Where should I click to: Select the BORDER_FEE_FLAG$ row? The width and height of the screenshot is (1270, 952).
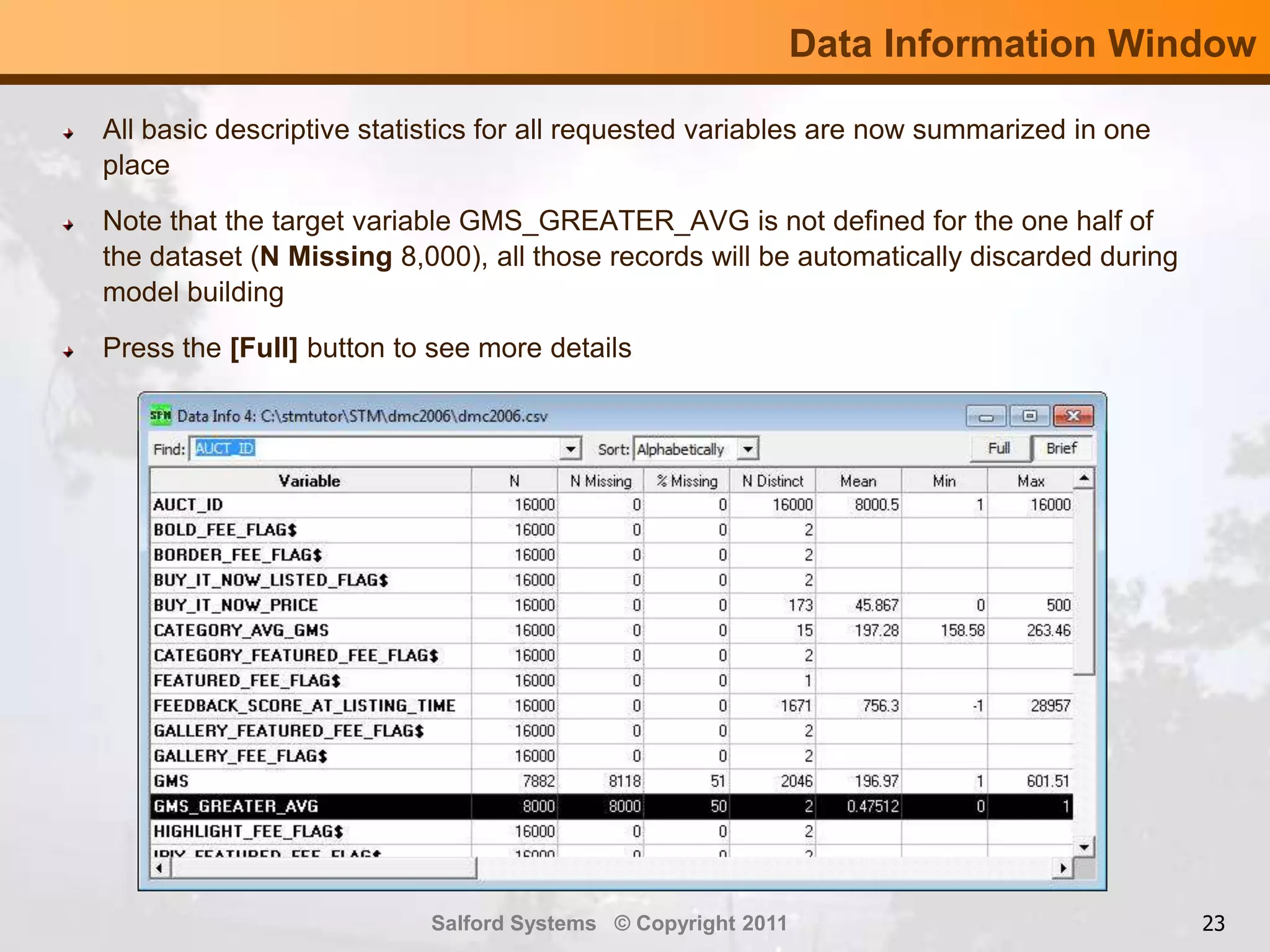611,555
